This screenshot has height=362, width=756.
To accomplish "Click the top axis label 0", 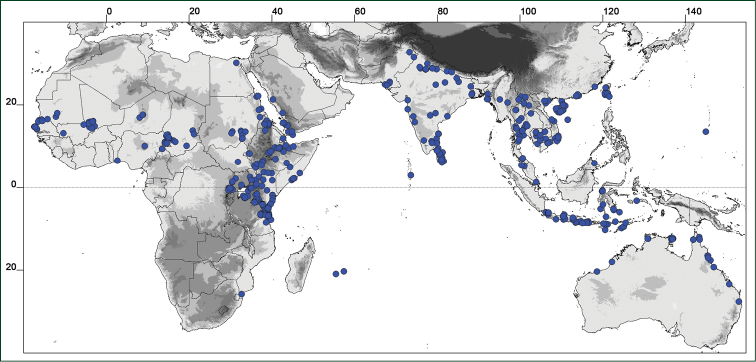I will tap(109, 11).
